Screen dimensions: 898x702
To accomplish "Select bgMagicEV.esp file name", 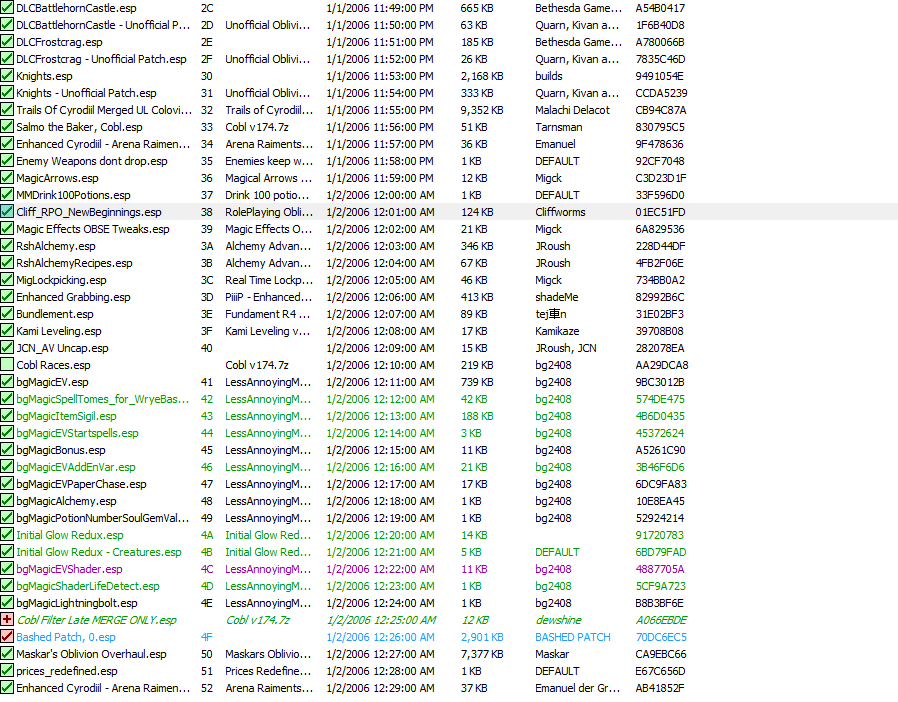I will [x=52, y=382].
